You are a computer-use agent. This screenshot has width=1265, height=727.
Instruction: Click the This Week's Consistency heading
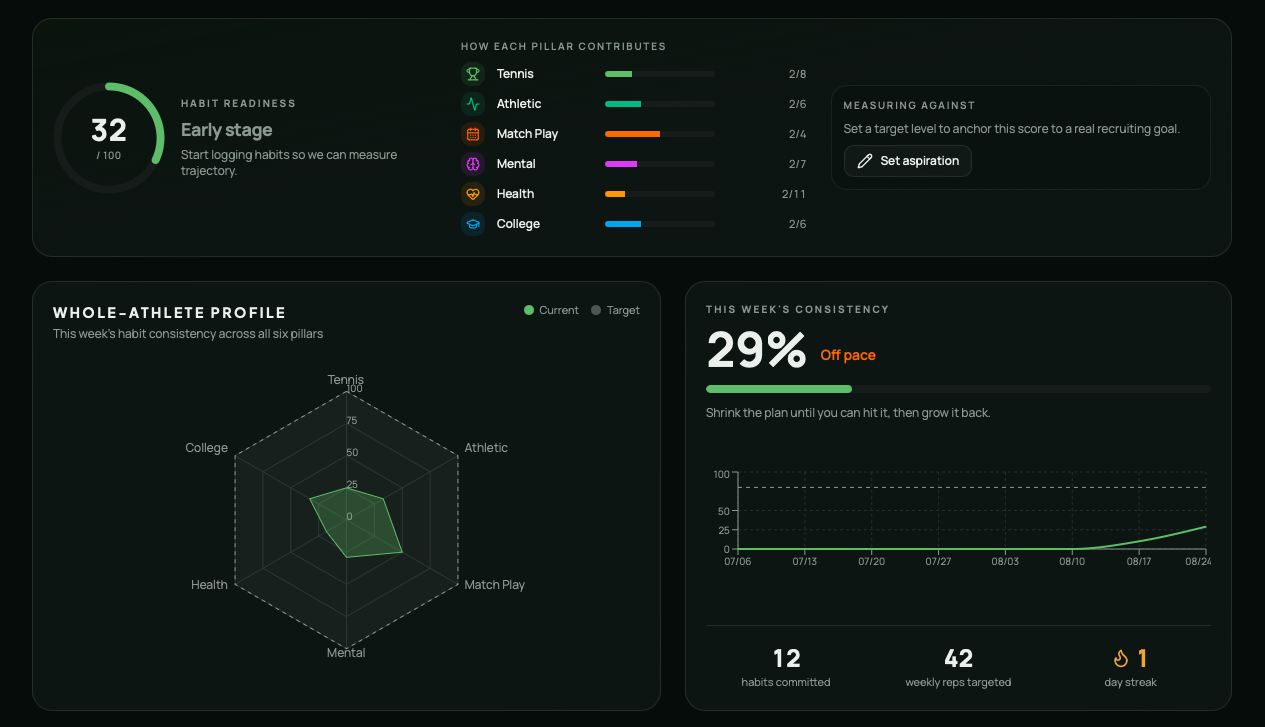[797, 310]
